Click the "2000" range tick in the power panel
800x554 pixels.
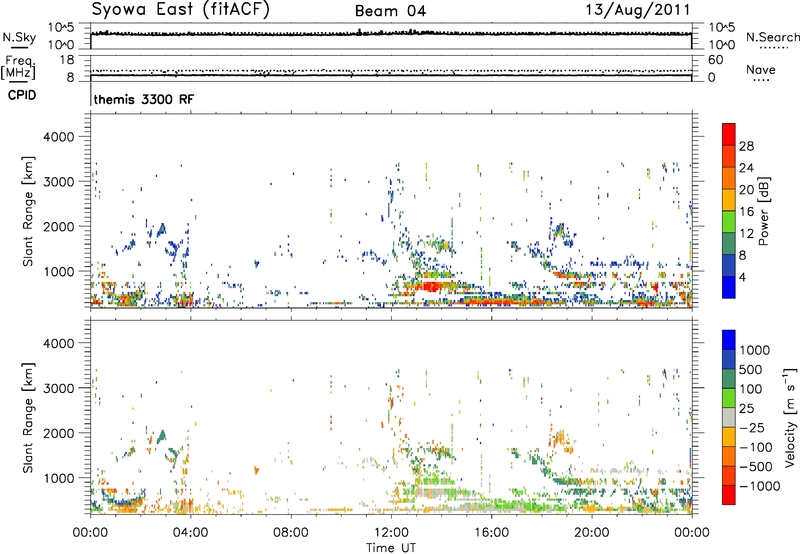tap(58, 226)
